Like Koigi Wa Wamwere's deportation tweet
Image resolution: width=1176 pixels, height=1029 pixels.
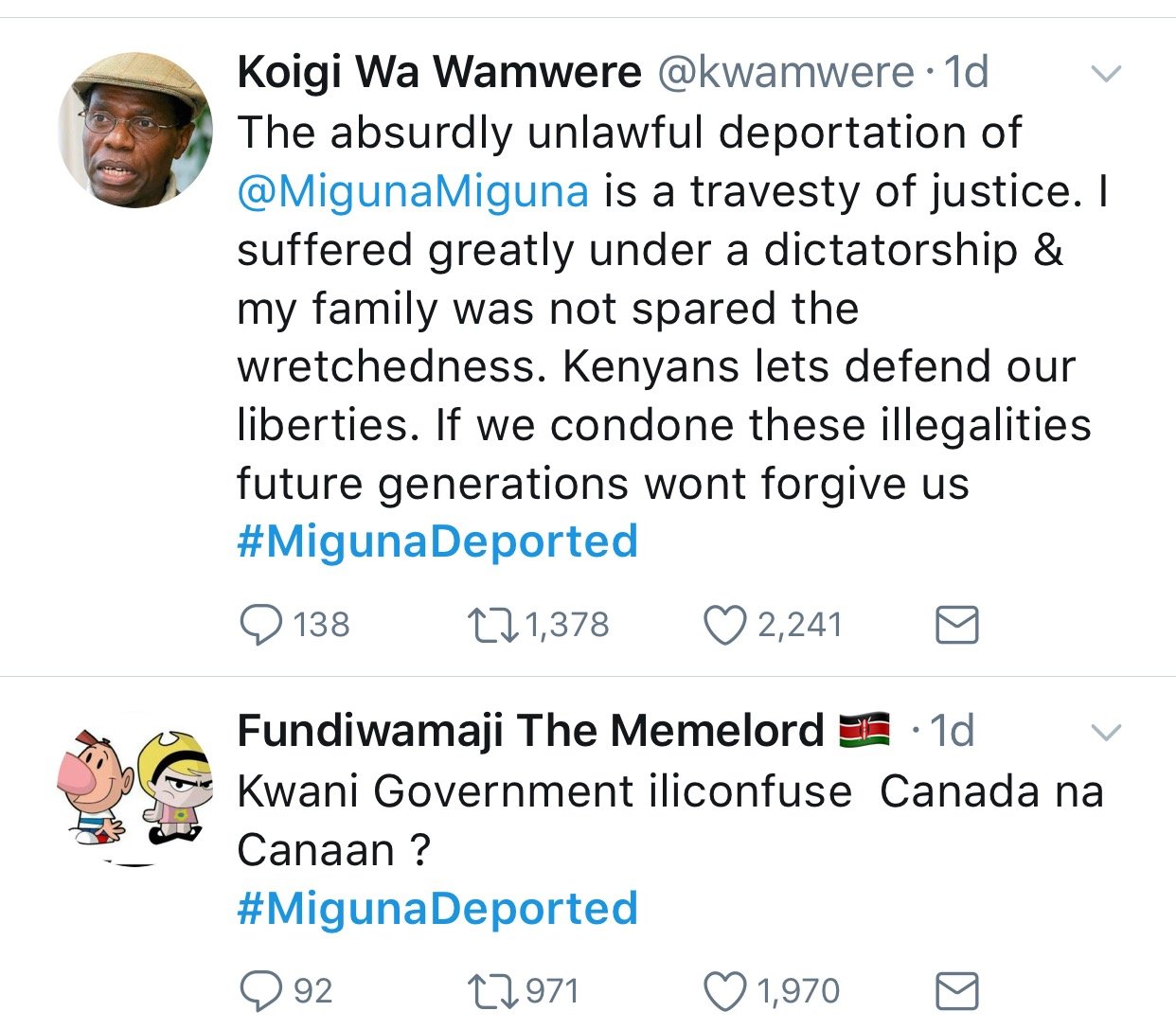tap(724, 625)
